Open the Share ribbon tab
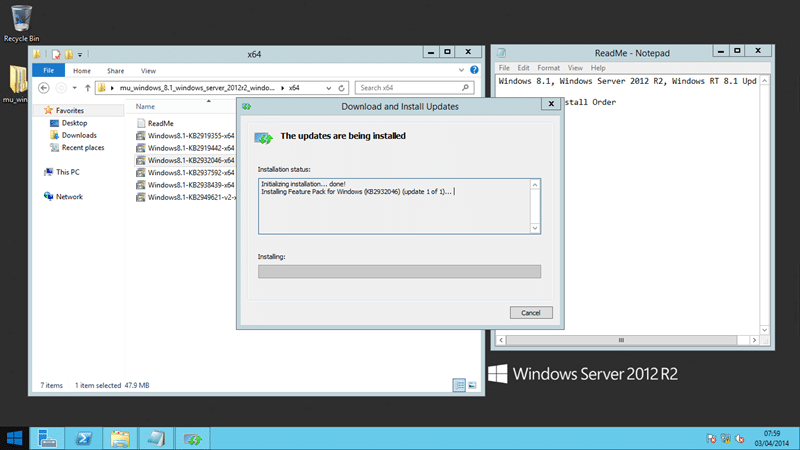 115,71
